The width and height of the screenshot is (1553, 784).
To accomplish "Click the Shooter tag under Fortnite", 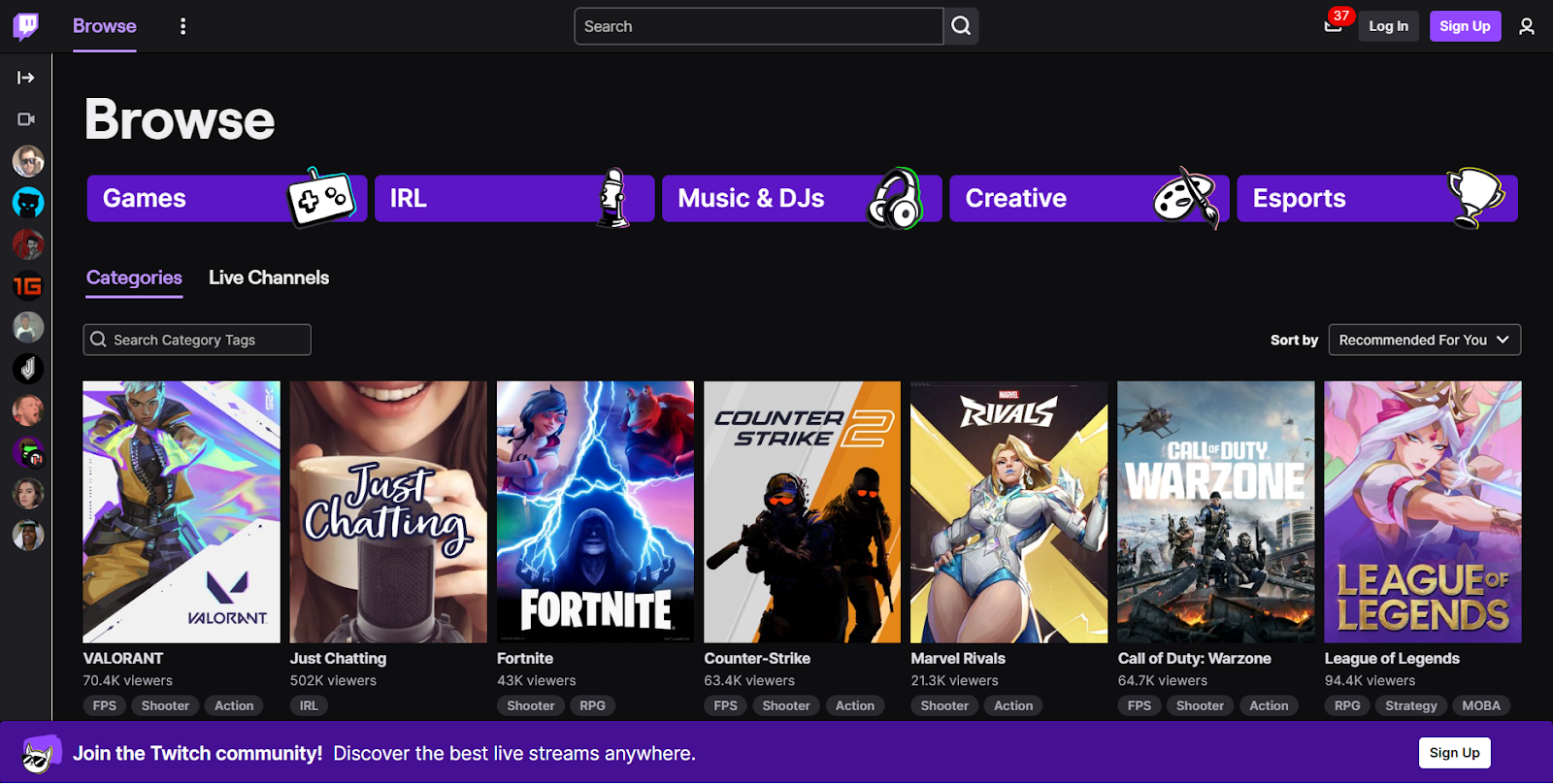I will click(531, 706).
